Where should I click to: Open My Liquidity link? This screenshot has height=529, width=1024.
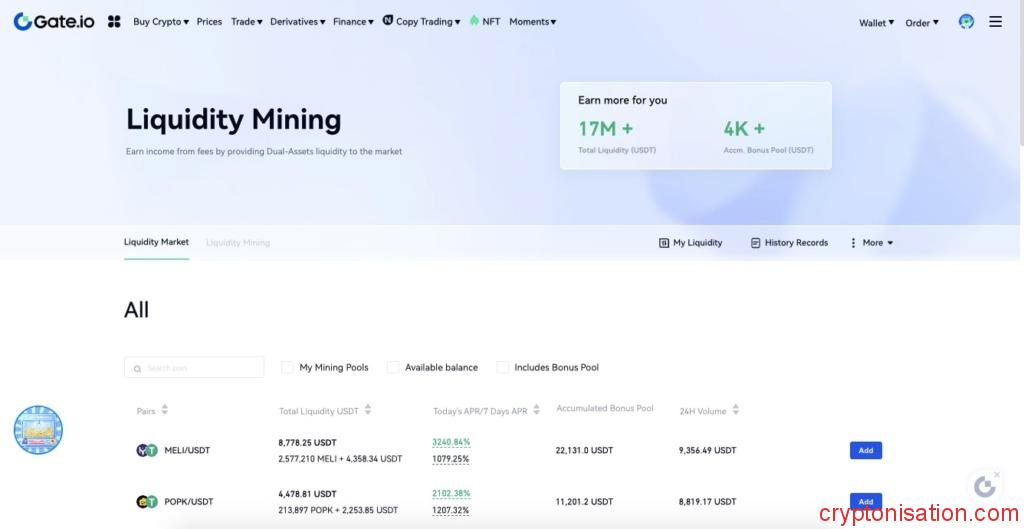[697, 243]
